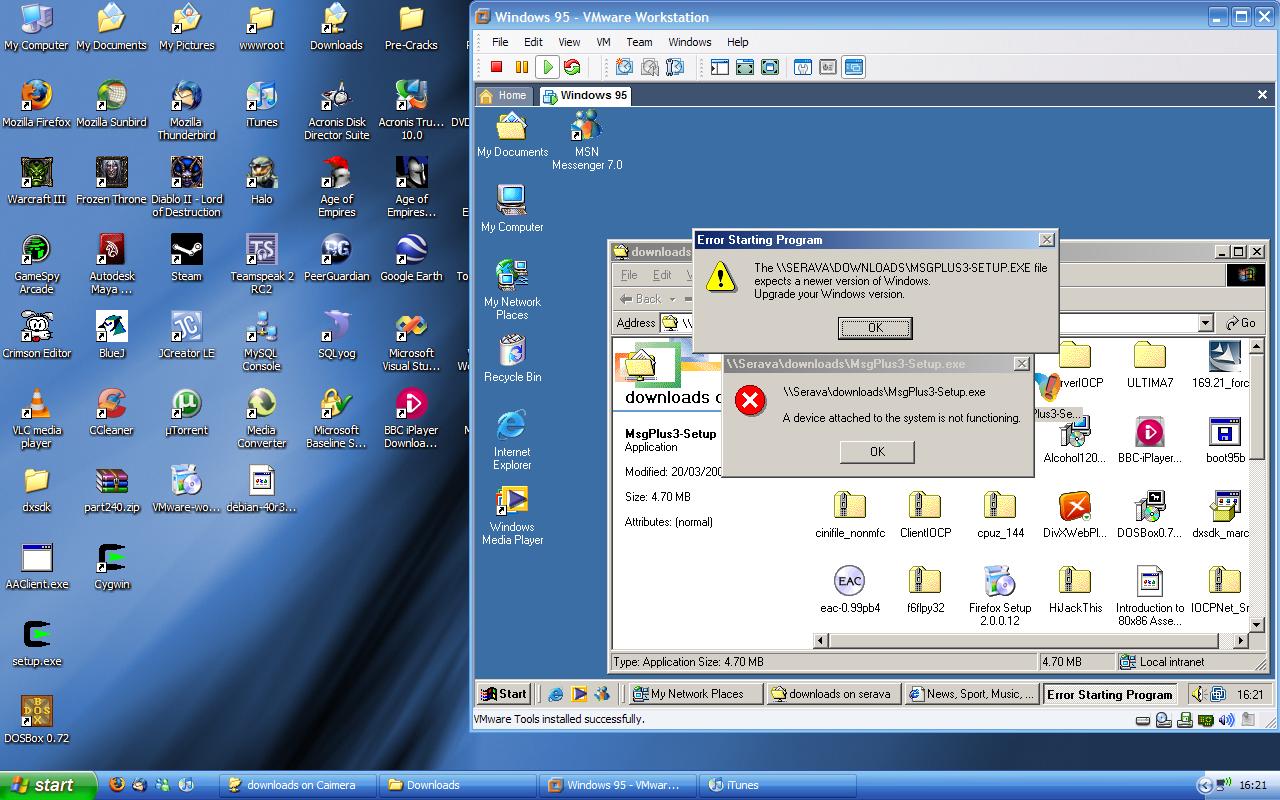1280x800 pixels.
Task: Click the VMware Power Off stop button
Action: coord(496,67)
